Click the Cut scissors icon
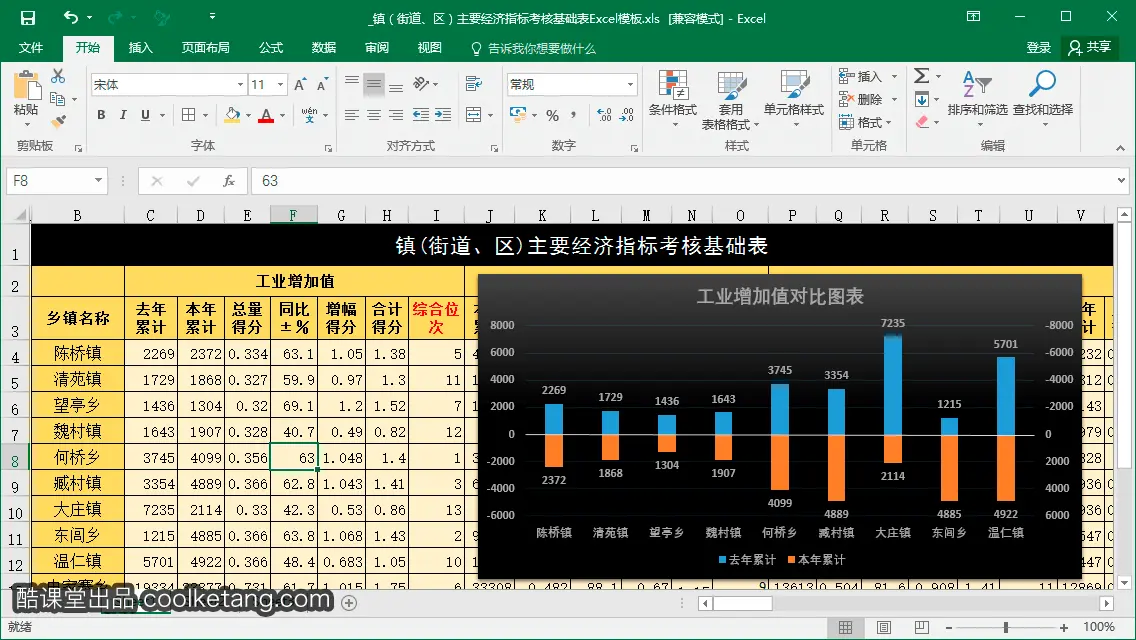This screenshot has height=640, width=1136. 58,76
